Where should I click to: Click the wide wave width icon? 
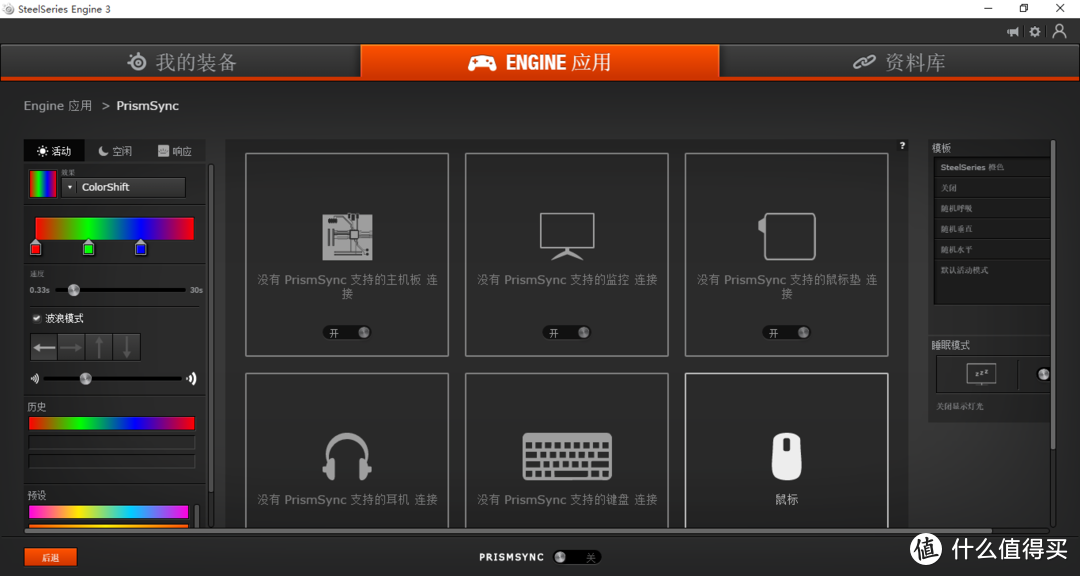(x=191, y=378)
